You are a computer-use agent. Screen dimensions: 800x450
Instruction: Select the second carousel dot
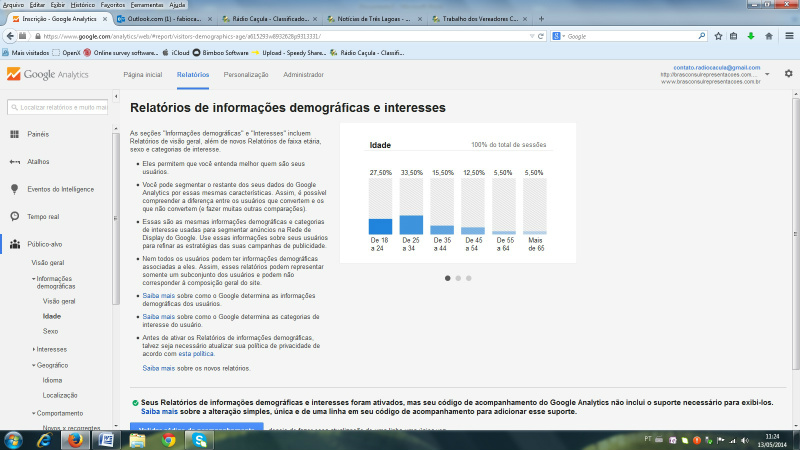(457, 278)
